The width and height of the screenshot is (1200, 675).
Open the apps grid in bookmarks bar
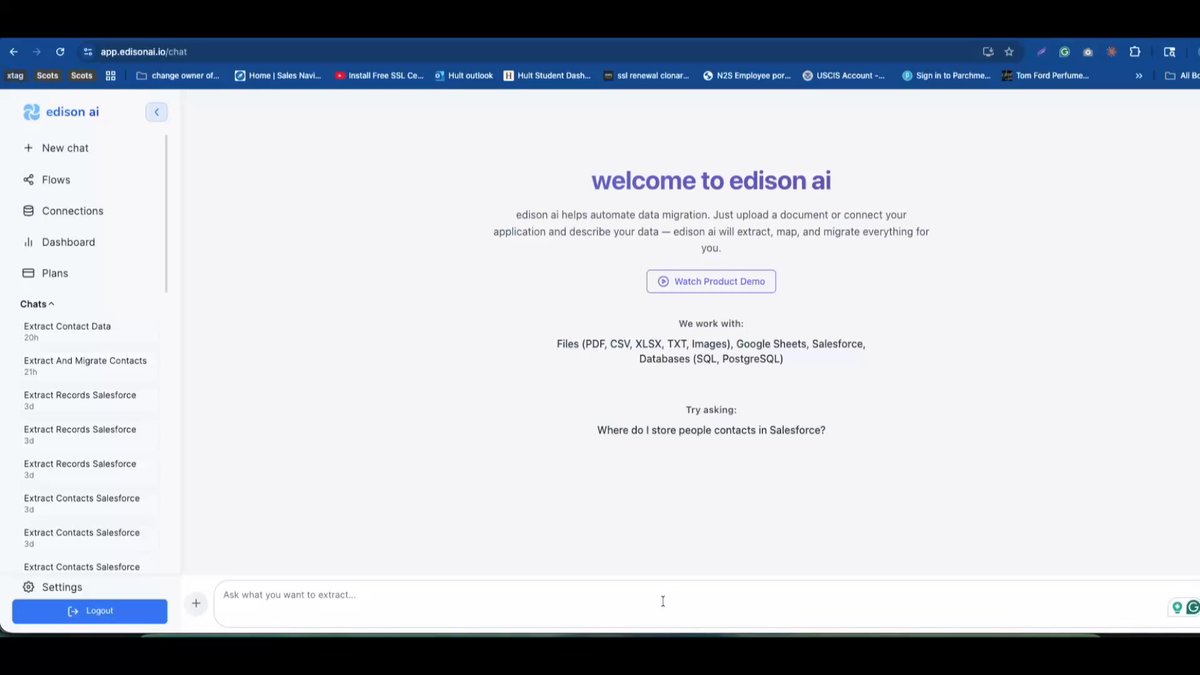[x=110, y=75]
